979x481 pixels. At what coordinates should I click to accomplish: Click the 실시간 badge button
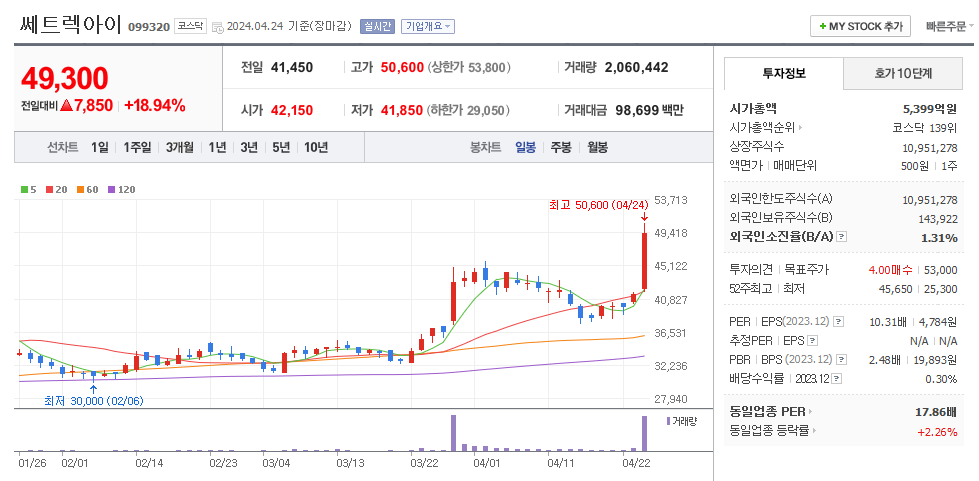pos(377,26)
